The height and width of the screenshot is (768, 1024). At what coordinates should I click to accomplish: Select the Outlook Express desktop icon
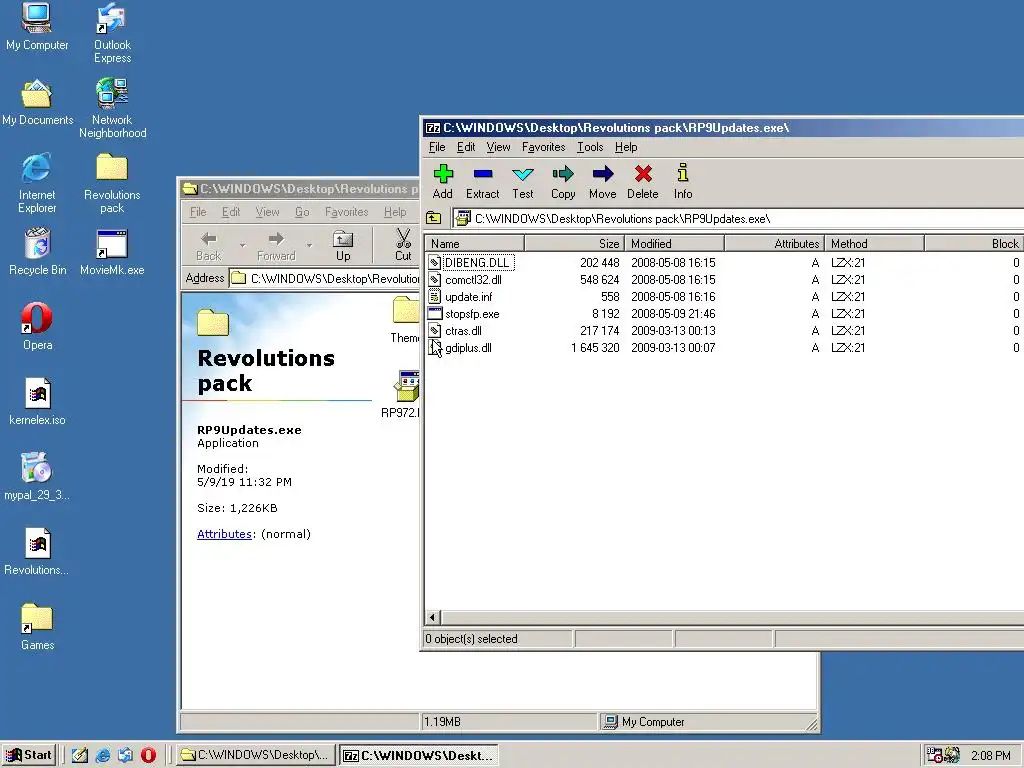pos(112,33)
